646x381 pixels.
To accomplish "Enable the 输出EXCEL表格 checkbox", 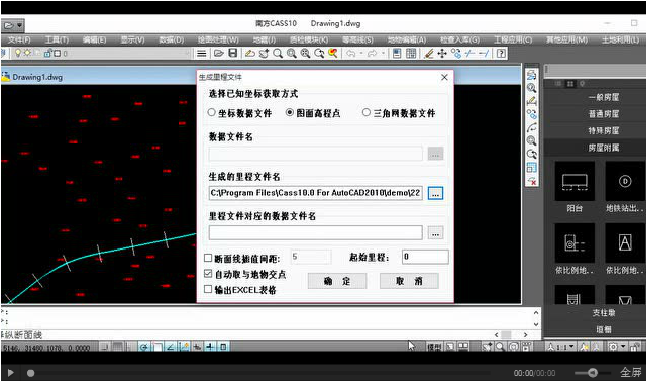I will (208, 289).
